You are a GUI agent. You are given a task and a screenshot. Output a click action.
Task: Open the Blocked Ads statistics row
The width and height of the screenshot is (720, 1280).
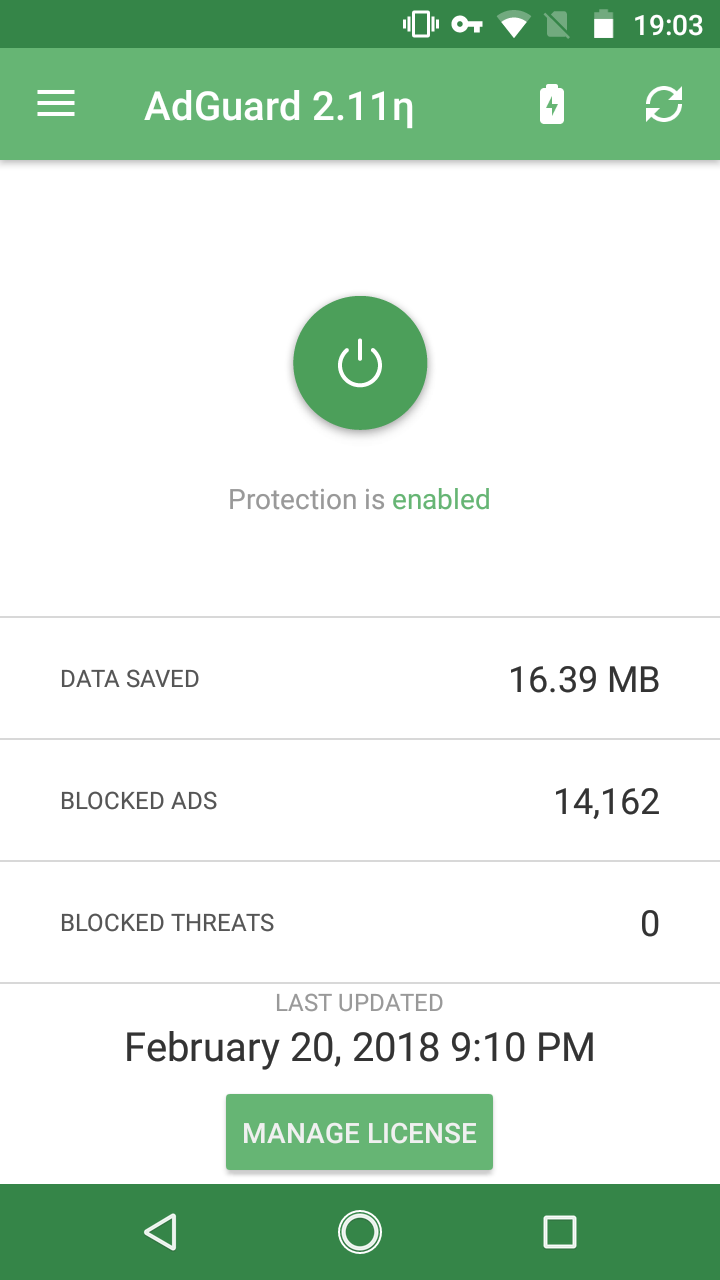pos(360,801)
